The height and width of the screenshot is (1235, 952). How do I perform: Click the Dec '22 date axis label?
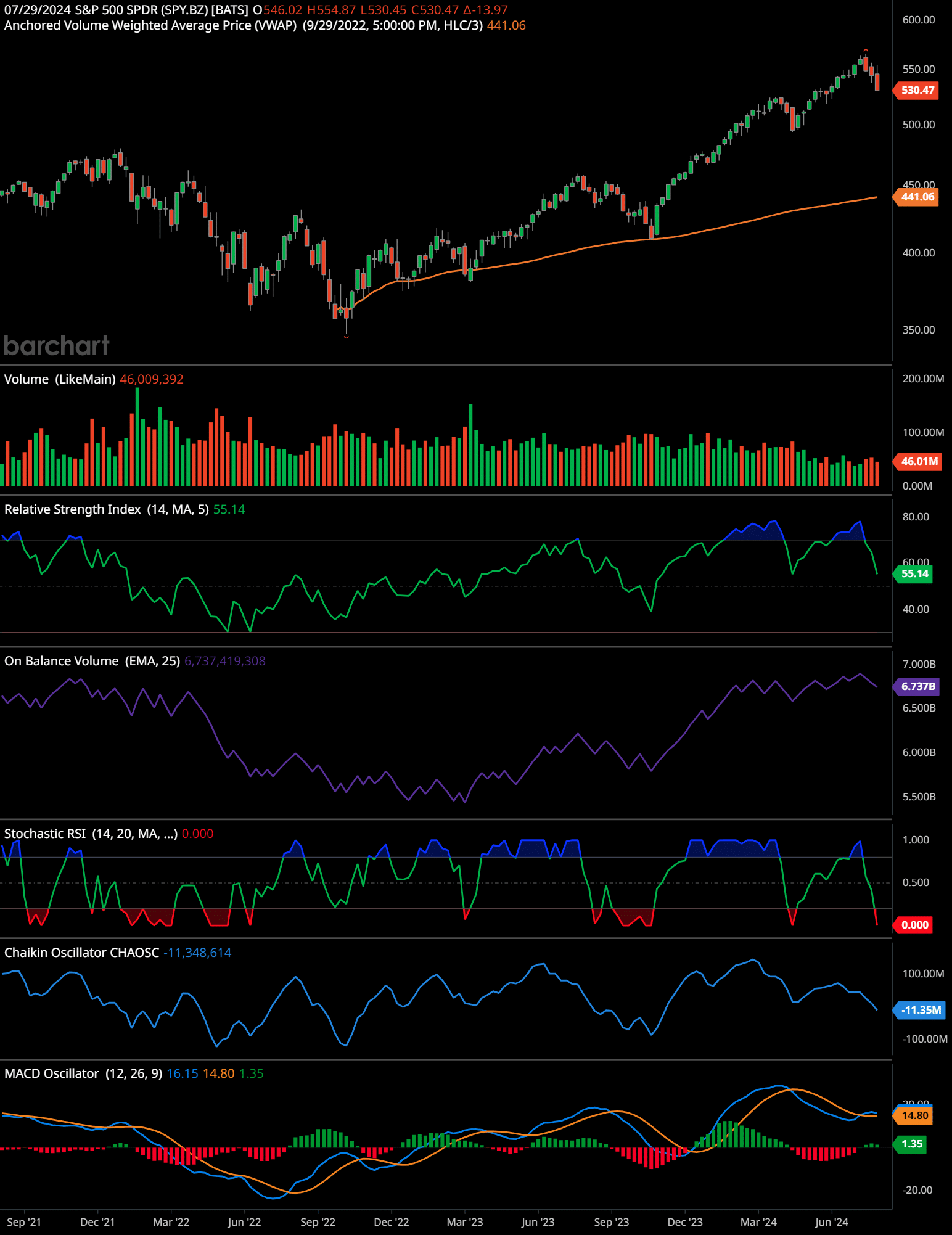(392, 1222)
